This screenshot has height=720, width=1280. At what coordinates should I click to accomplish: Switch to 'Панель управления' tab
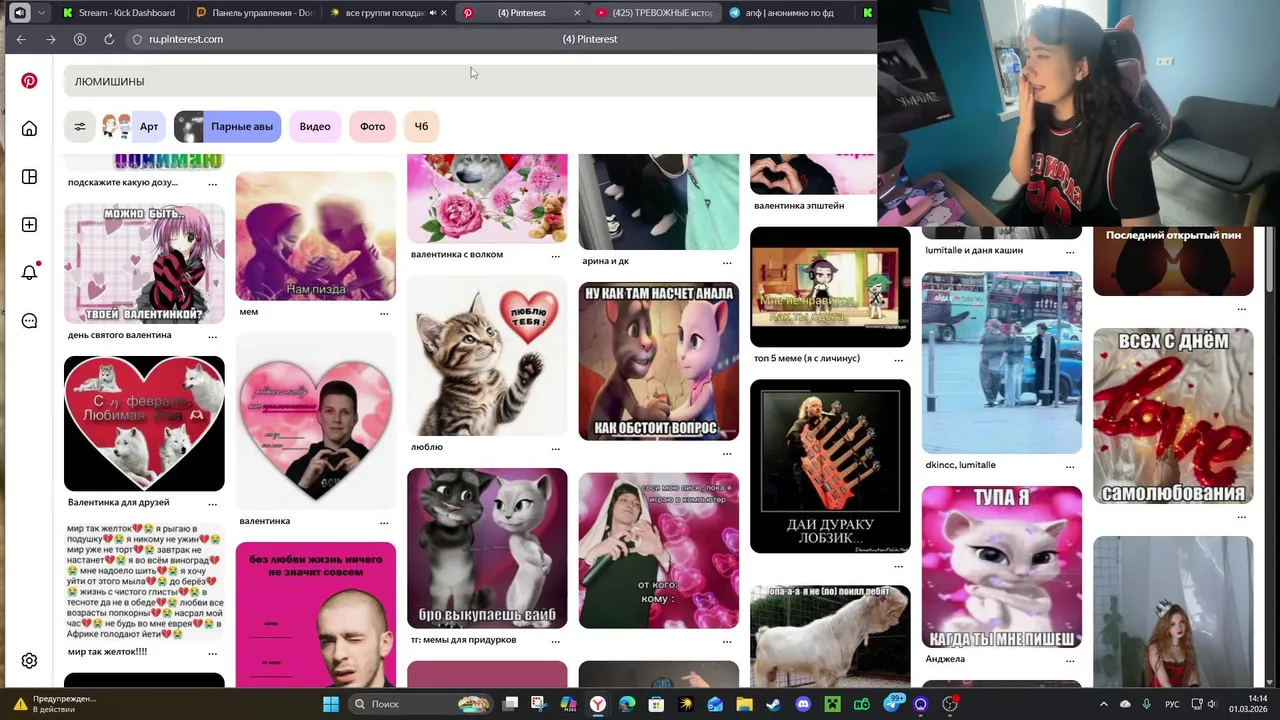click(x=256, y=13)
